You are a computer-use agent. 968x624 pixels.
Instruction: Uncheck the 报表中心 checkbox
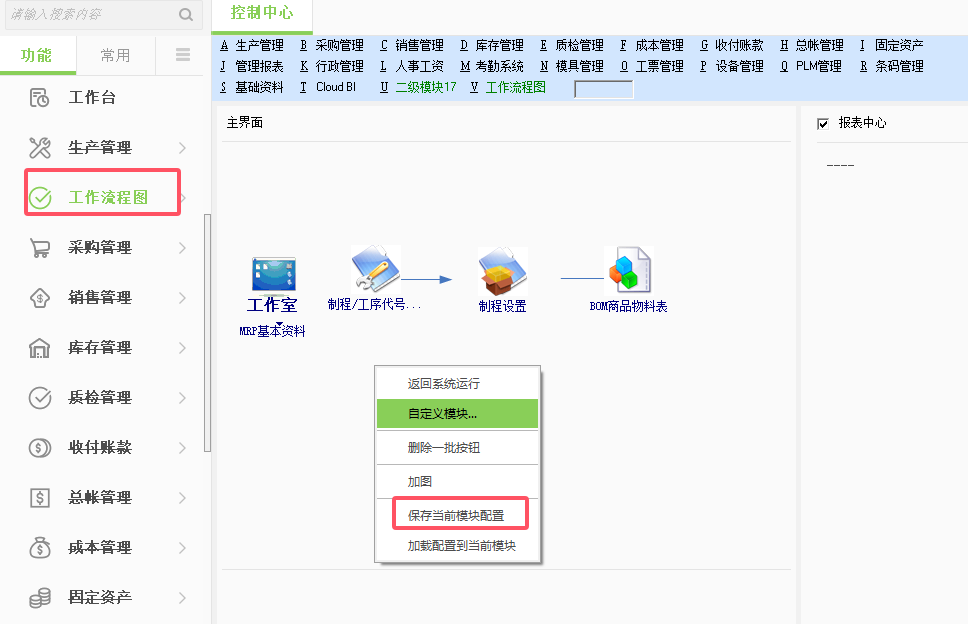824,123
